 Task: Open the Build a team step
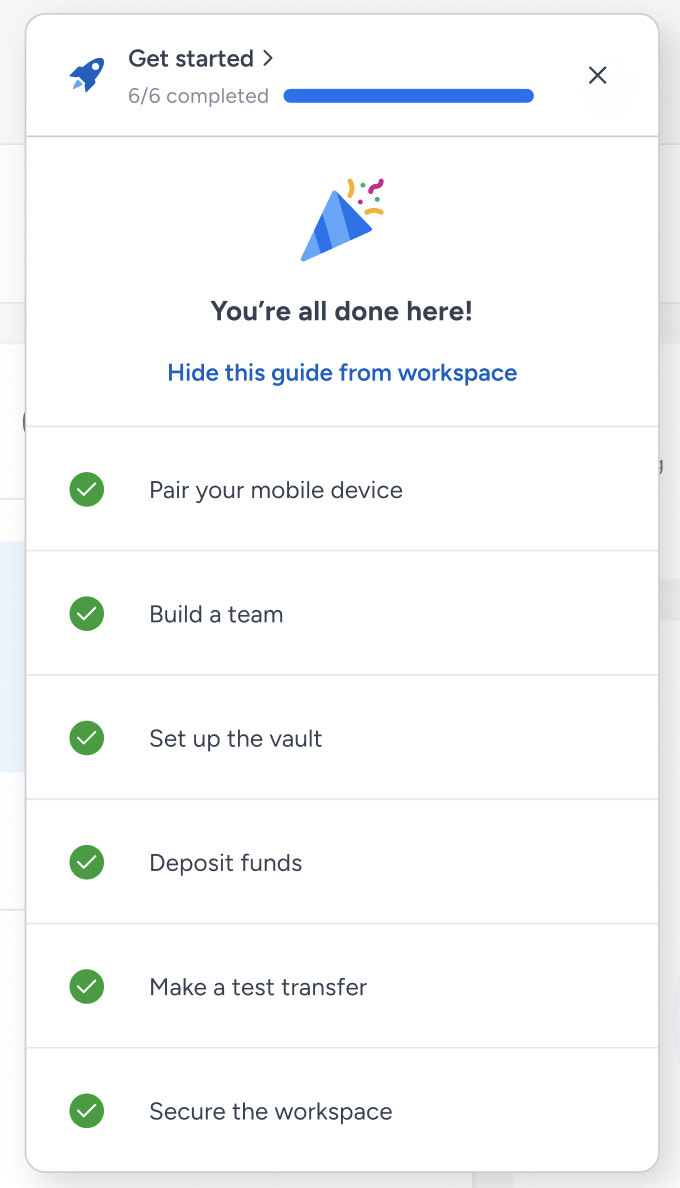click(216, 614)
